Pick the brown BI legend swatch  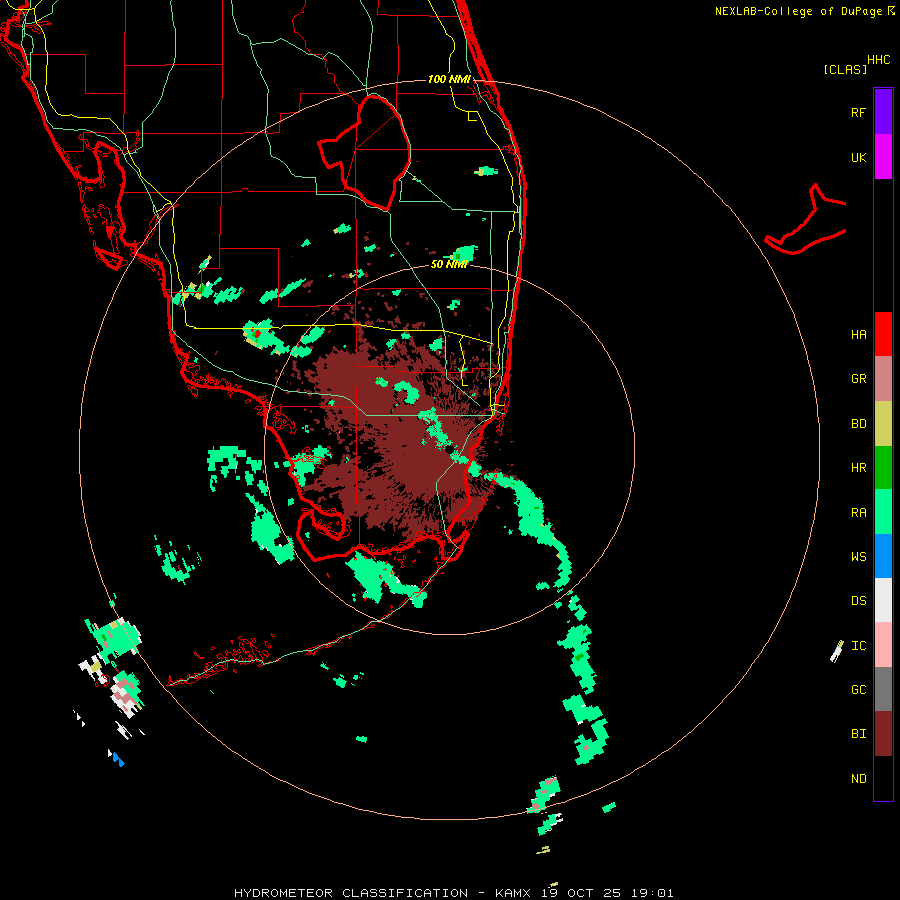click(x=883, y=734)
